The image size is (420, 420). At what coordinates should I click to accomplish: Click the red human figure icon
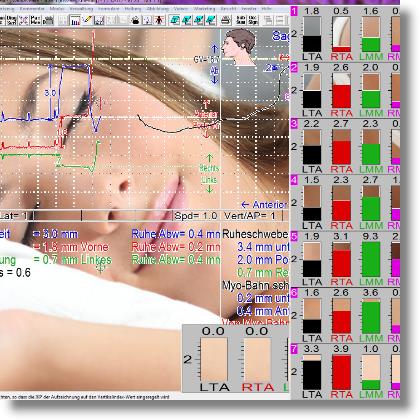click(159, 20)
